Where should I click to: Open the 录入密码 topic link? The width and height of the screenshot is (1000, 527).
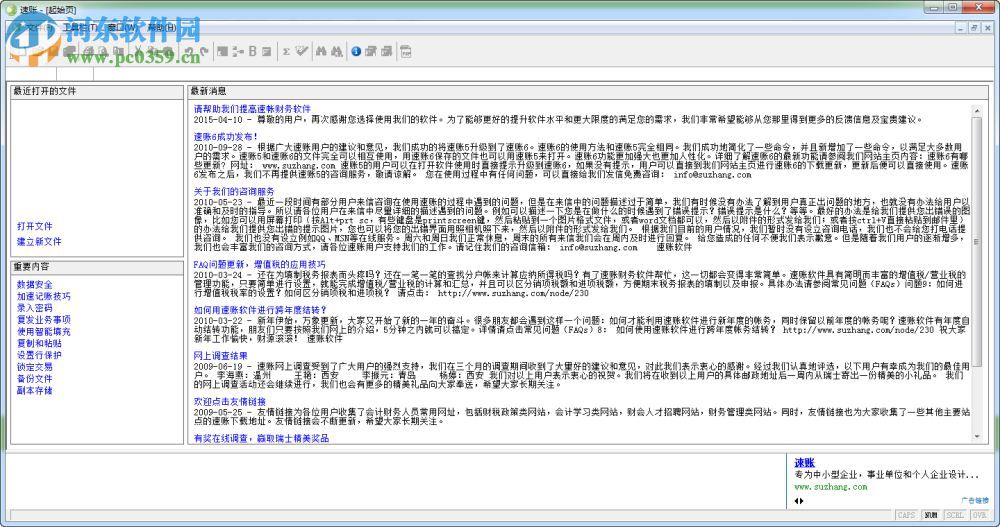(x=34, y=308)
